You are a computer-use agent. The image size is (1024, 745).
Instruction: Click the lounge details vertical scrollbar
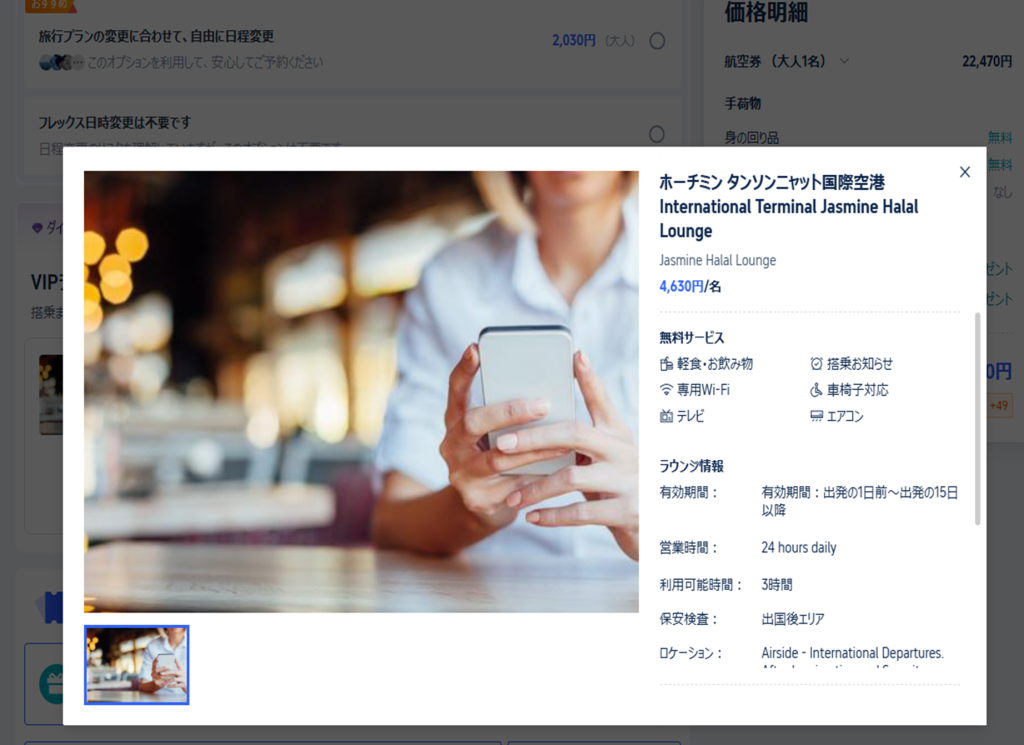point(978,420)
